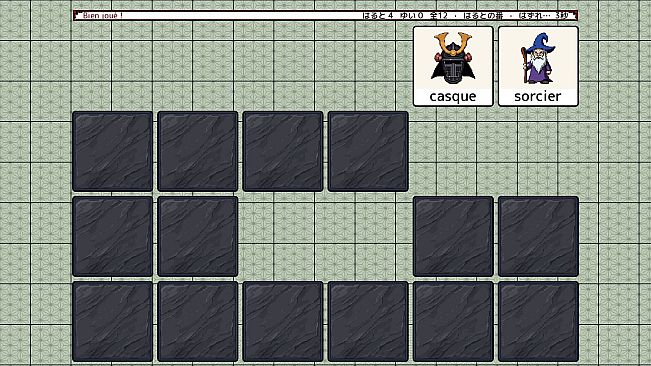Flip the middle-row face-down card directly below 'sorcier'
The height and width of the screenshot is (366, 651).
[x=538, y=237]
